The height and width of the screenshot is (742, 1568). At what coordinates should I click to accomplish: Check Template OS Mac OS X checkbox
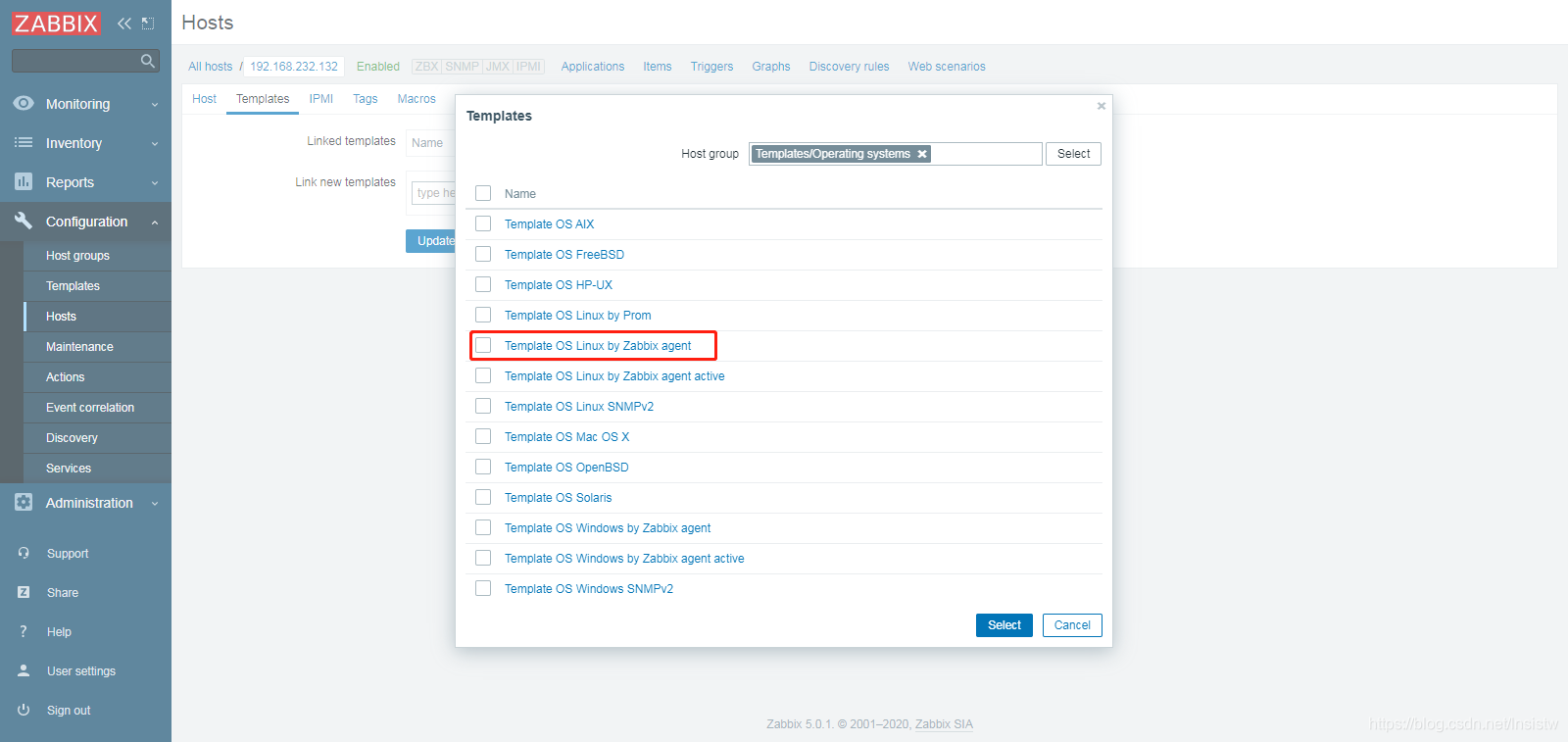tap(483, 436)
